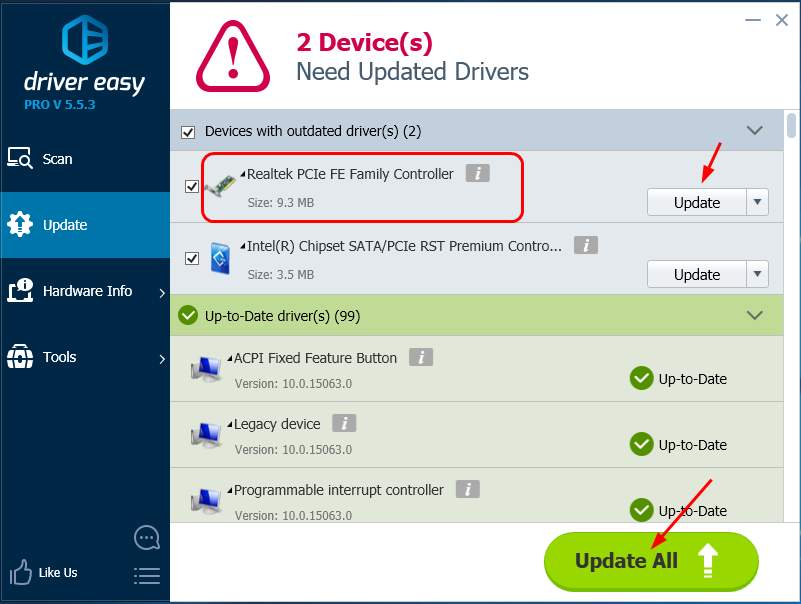801x604 pixels.
Task: Open the feedback chat bubble icon
Action: pyautogui.click(x=147, y=538)
